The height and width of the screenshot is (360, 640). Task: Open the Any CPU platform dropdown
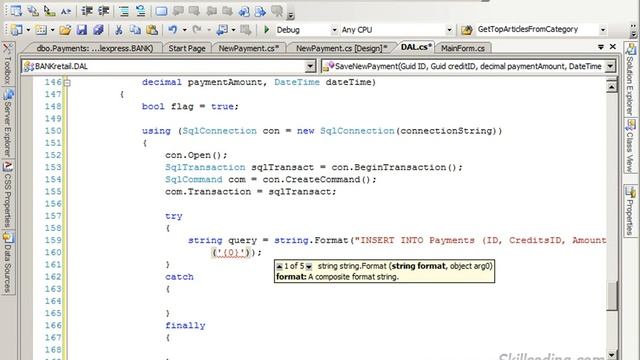449,30
